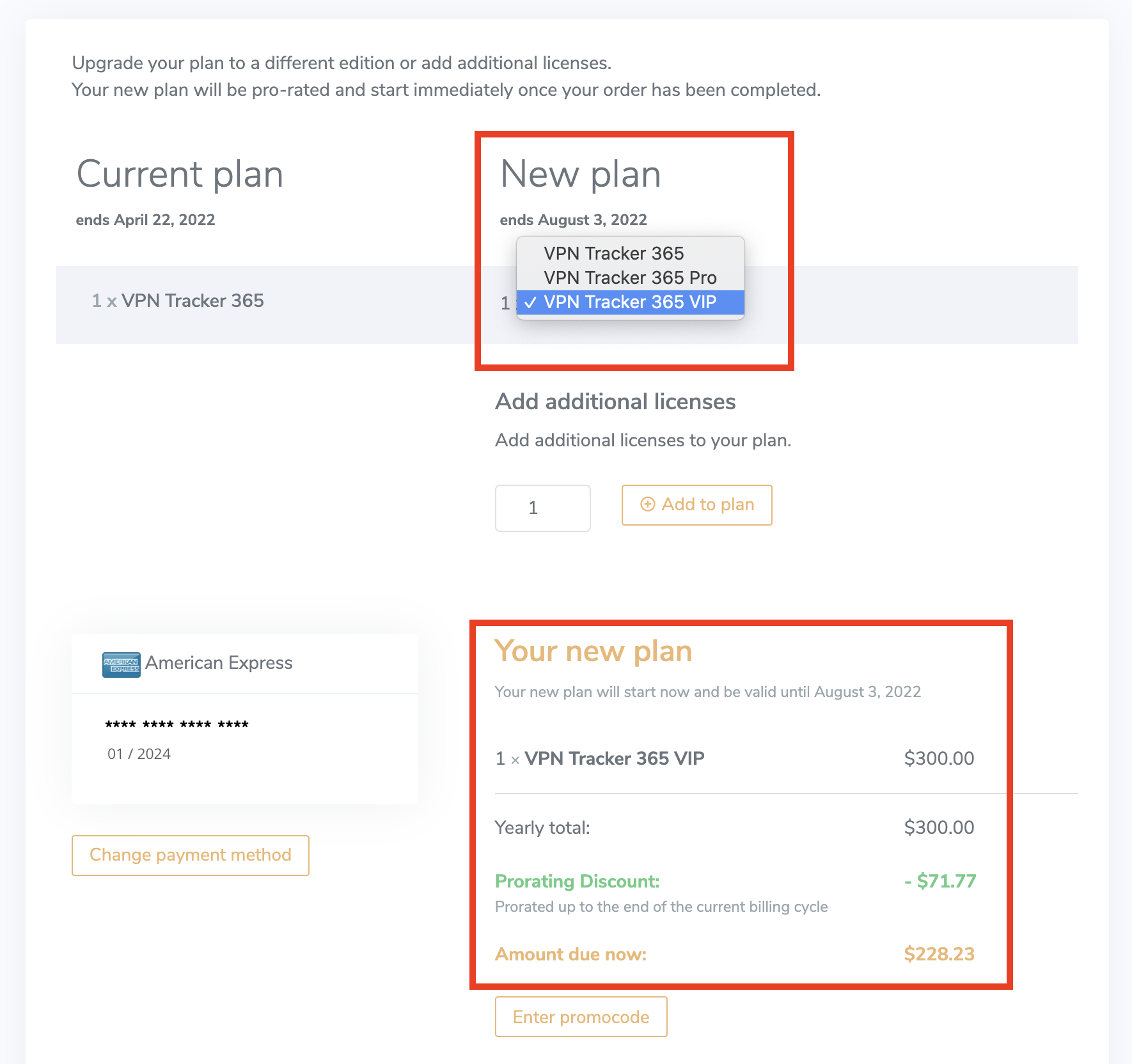Click the Current plan heading

(x=180, y=174)
